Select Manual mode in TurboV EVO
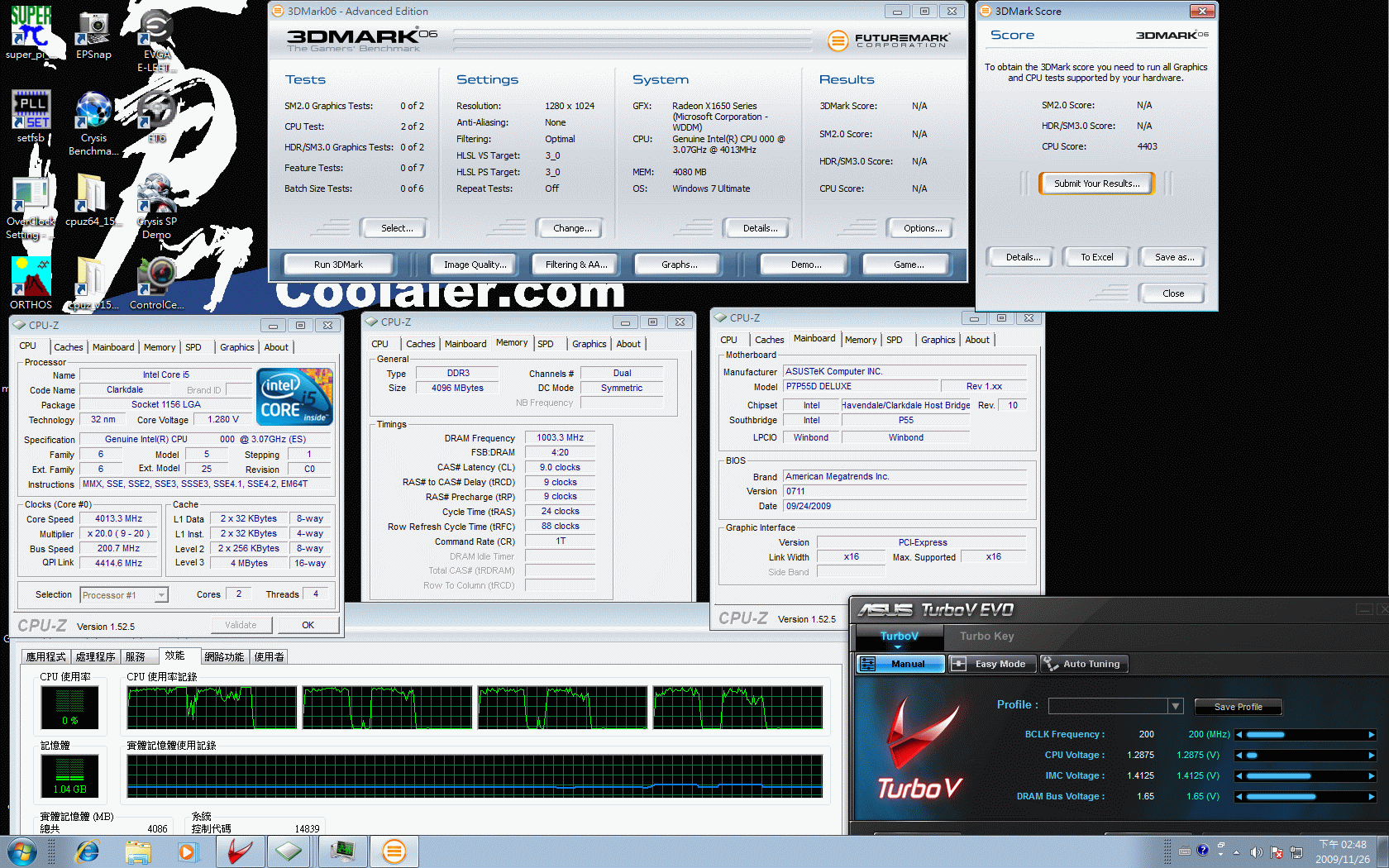This screenshot has height=868, width=1389. pos(900,664)
